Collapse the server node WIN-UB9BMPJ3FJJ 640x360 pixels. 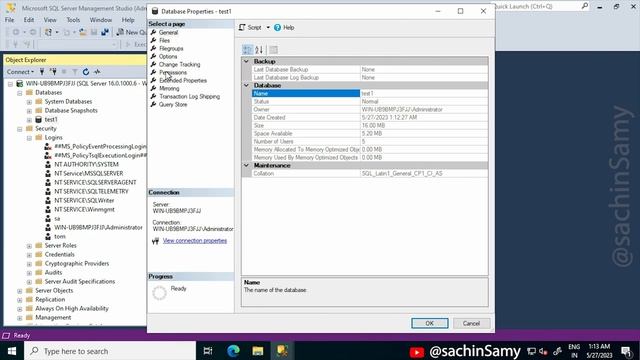click(x=10, y=84)
